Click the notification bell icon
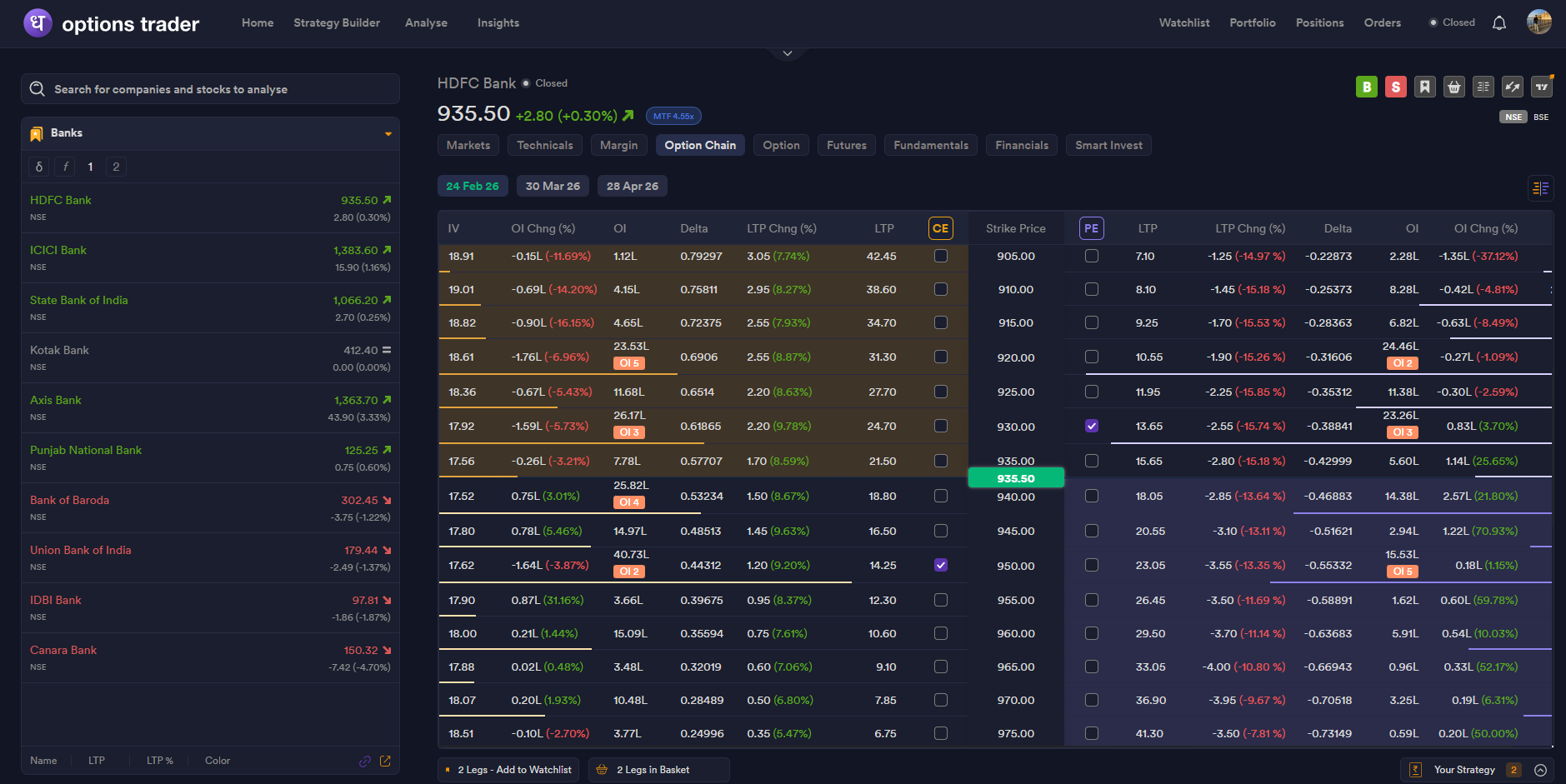This screenshot has height=784, width=1566. click(1498, 23)
